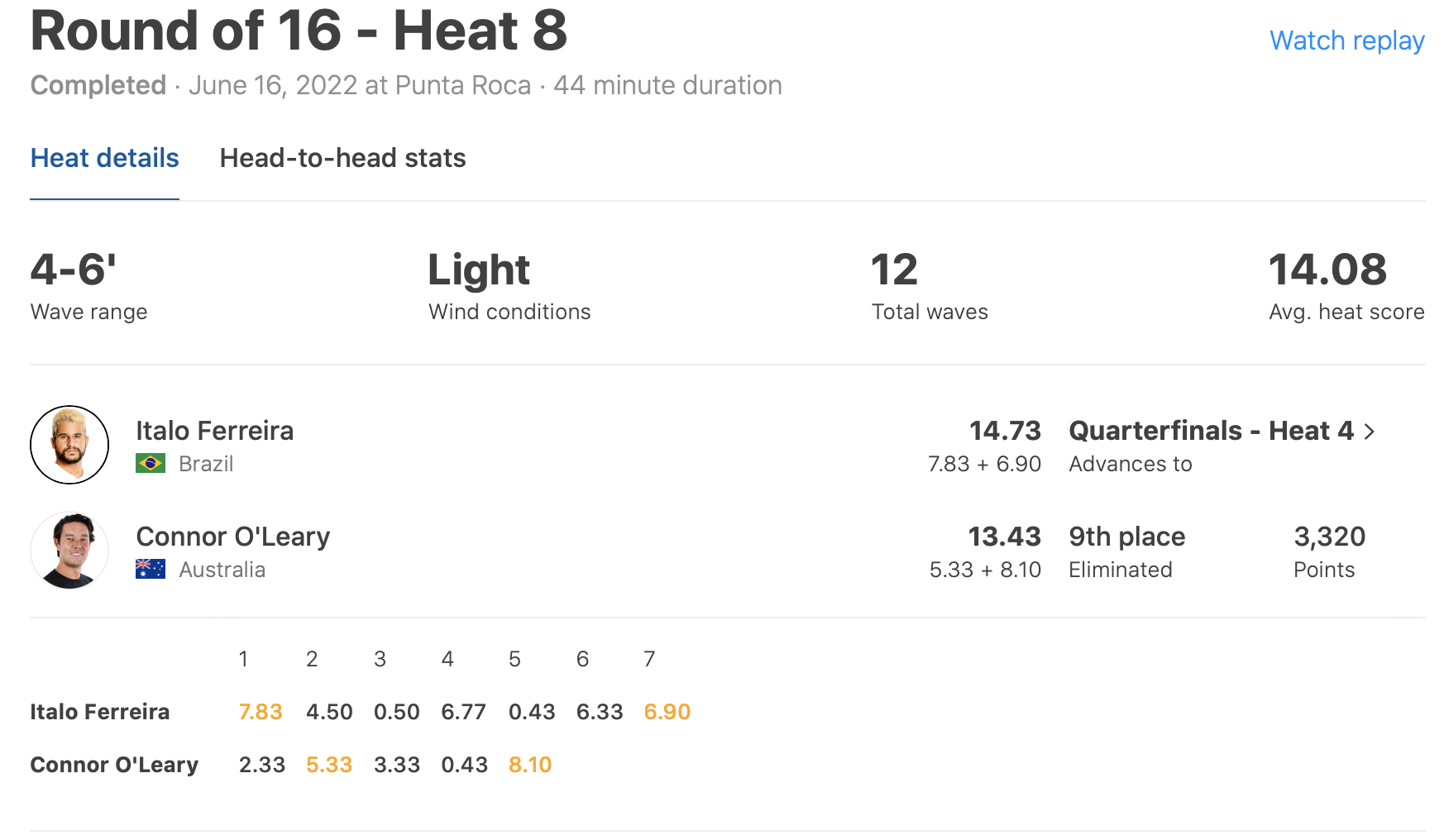Screen dimensions: 1444x840
Task: Open Quarterfinals - Heat 4 link
Action: [1211, 431]
